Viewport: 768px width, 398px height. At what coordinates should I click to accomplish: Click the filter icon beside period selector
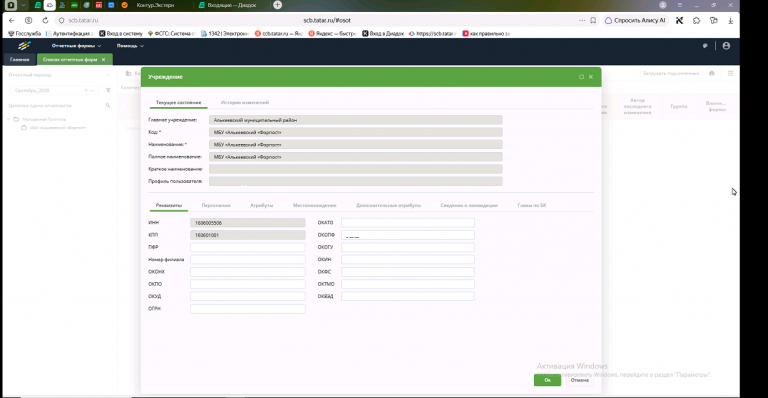tap(108, 91)
